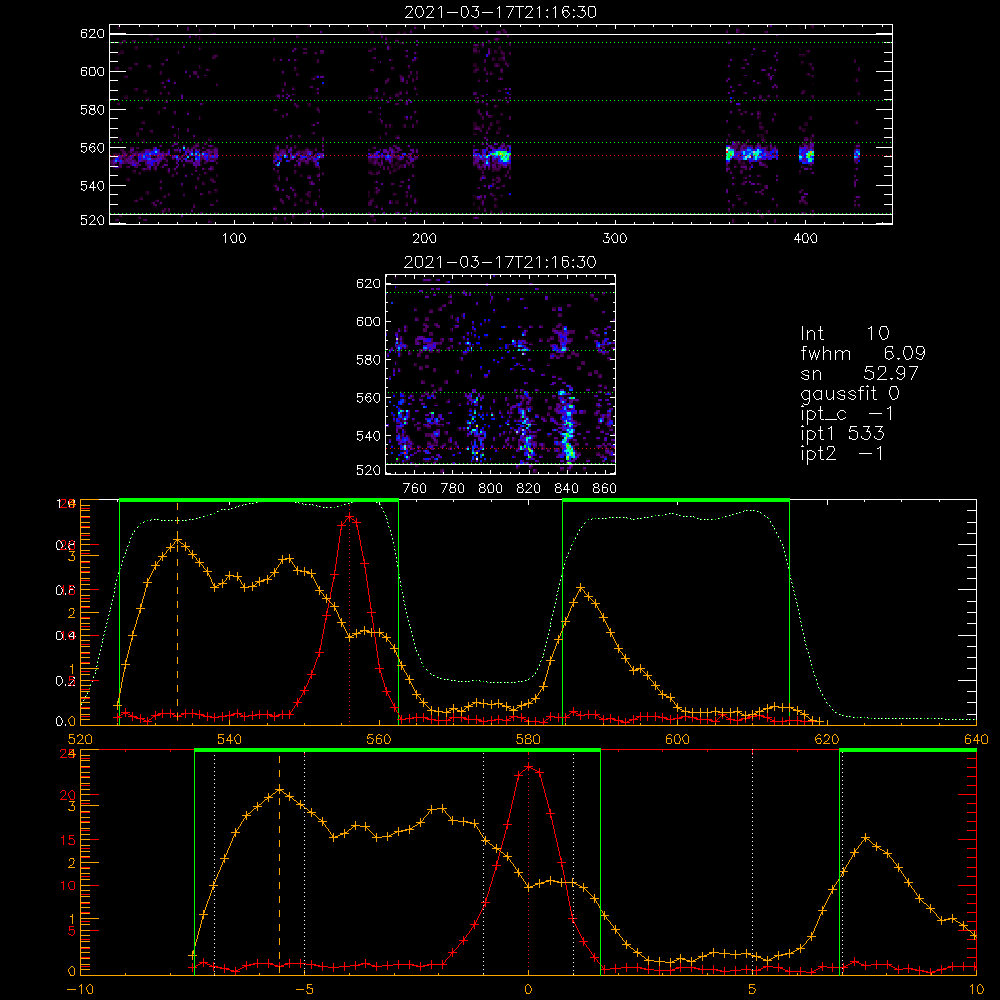
Task: Click x-axis label 860 of the small spectrogram
Action: [605, 489]
